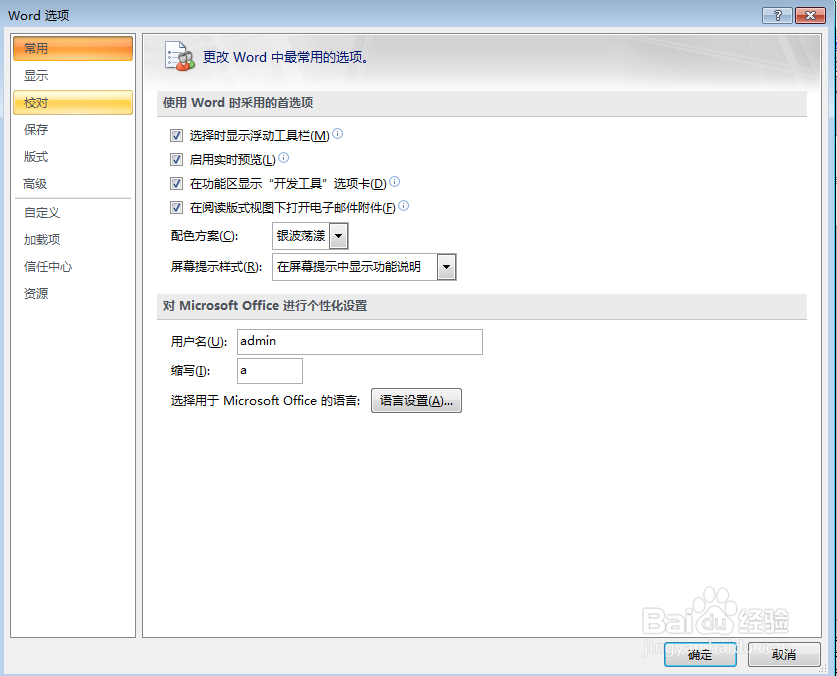
Task: Click the 用户名 field containing admin
Action: [x=360, y=342]
